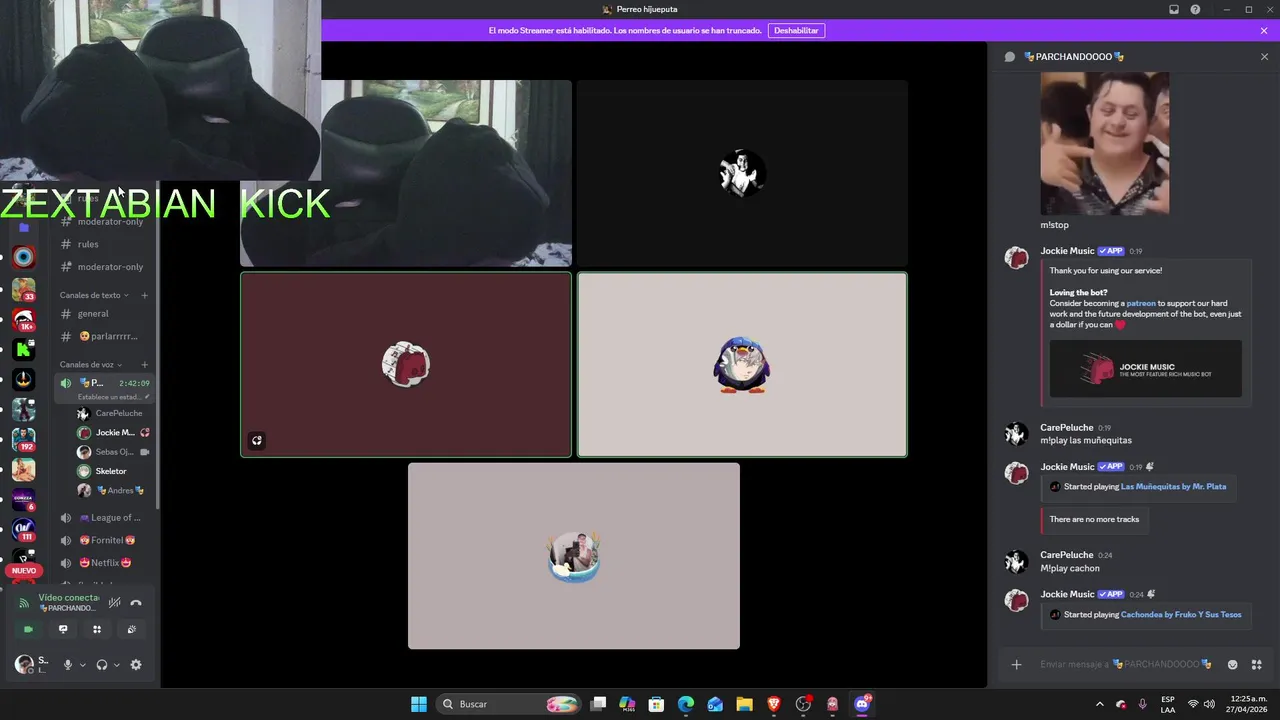Open the parlarrrrr text channel

104,337
